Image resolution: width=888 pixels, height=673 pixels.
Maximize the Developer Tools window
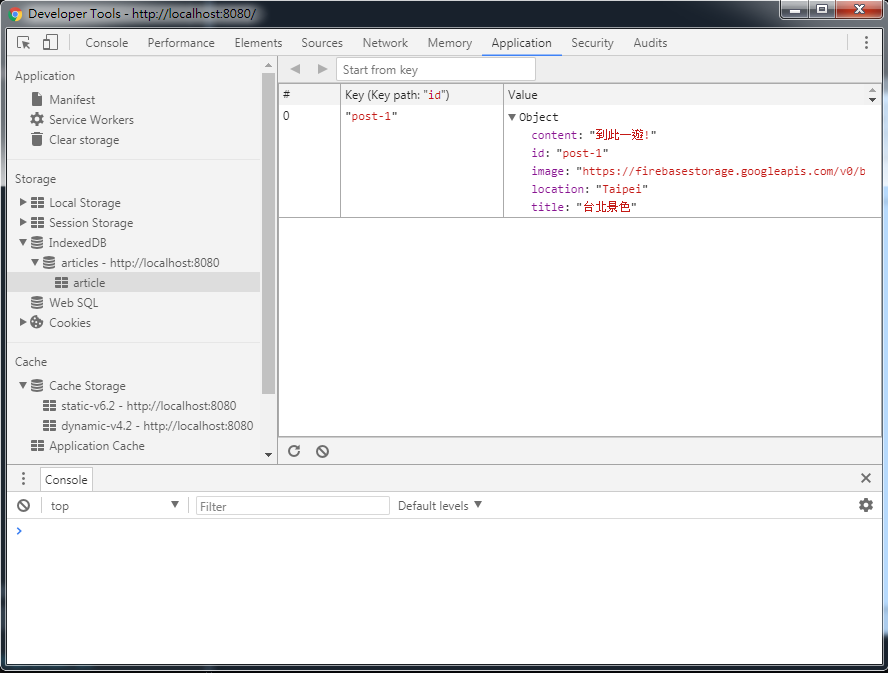pos(822,10)
